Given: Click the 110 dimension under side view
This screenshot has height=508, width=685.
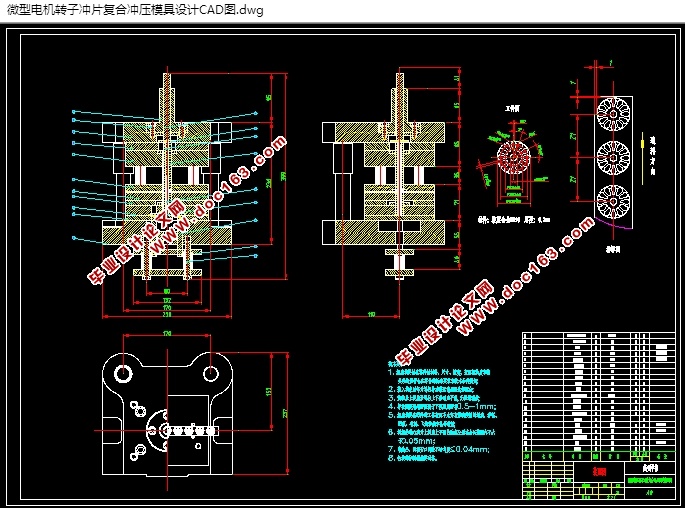Looking at the screenshot, I should tap(371, 314).
